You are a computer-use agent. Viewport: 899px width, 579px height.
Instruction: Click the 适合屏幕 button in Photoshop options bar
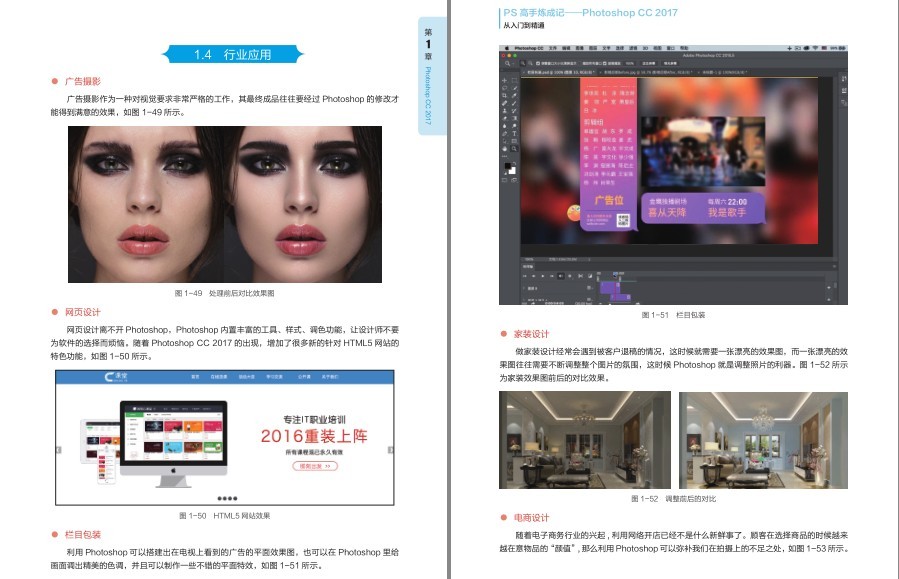pyautogui.click(x=648, y=63)
